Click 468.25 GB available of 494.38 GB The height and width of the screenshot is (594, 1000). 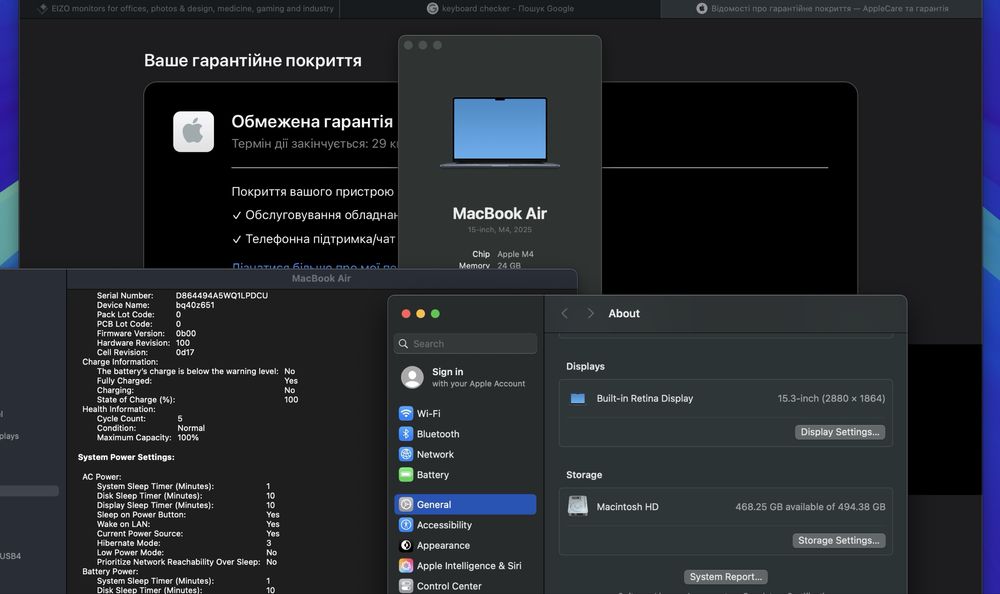pyautogui.click(x=810, y=507)
